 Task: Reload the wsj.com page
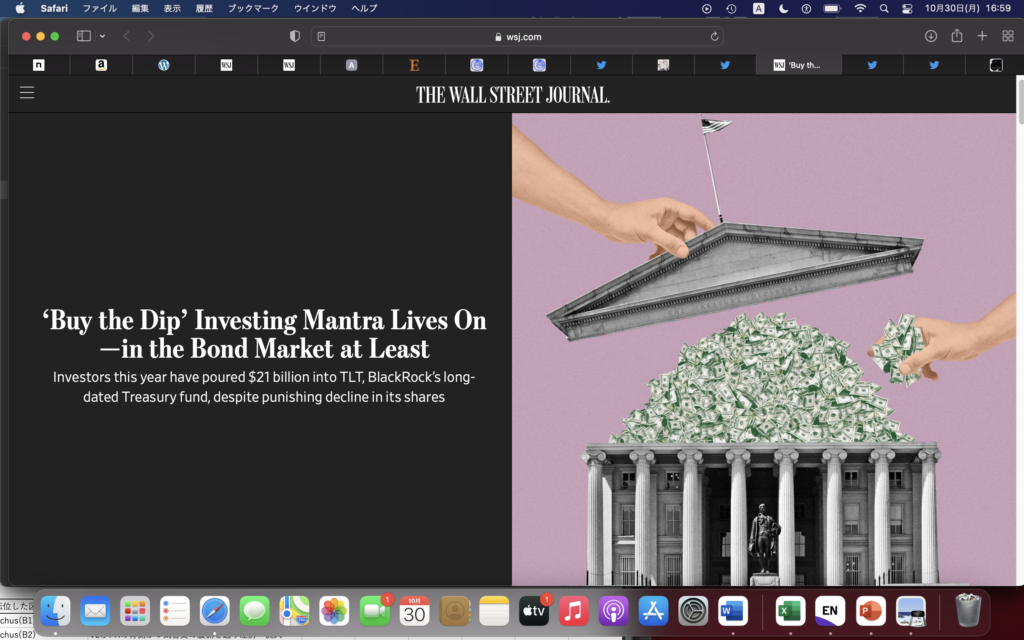[714, 36]
